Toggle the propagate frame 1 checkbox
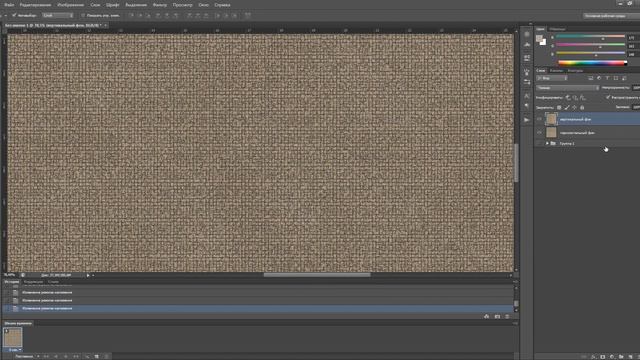640x360 pixels. [x=608, y=97]
